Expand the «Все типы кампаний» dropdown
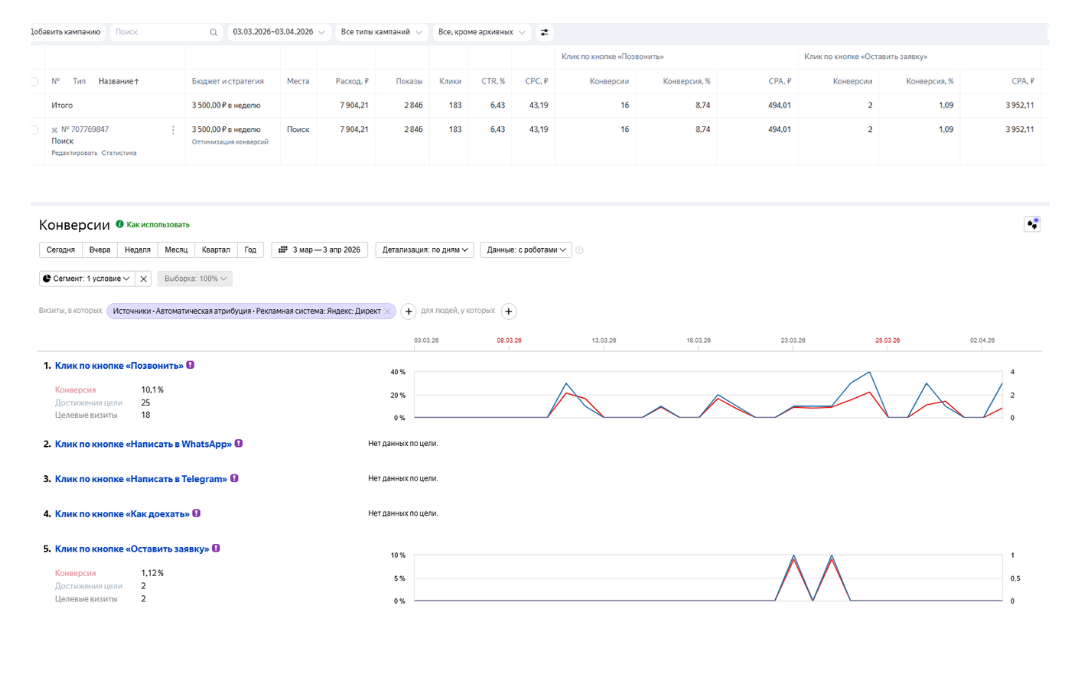Image resolution: width=1080 pixels, height=676 pixels. (381, 32)
